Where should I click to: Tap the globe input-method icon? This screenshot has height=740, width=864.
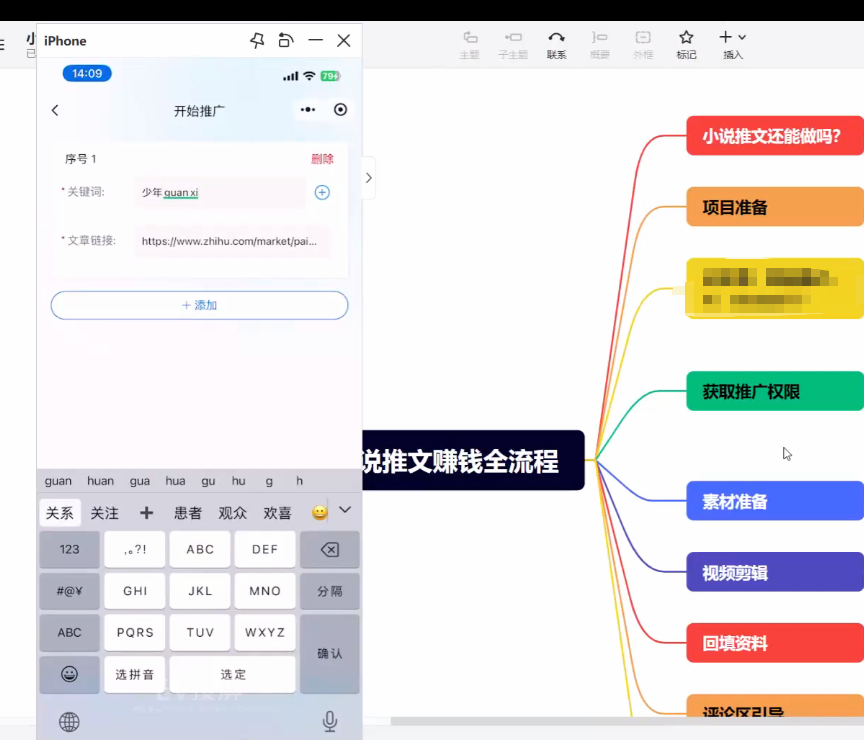[68, 722]
